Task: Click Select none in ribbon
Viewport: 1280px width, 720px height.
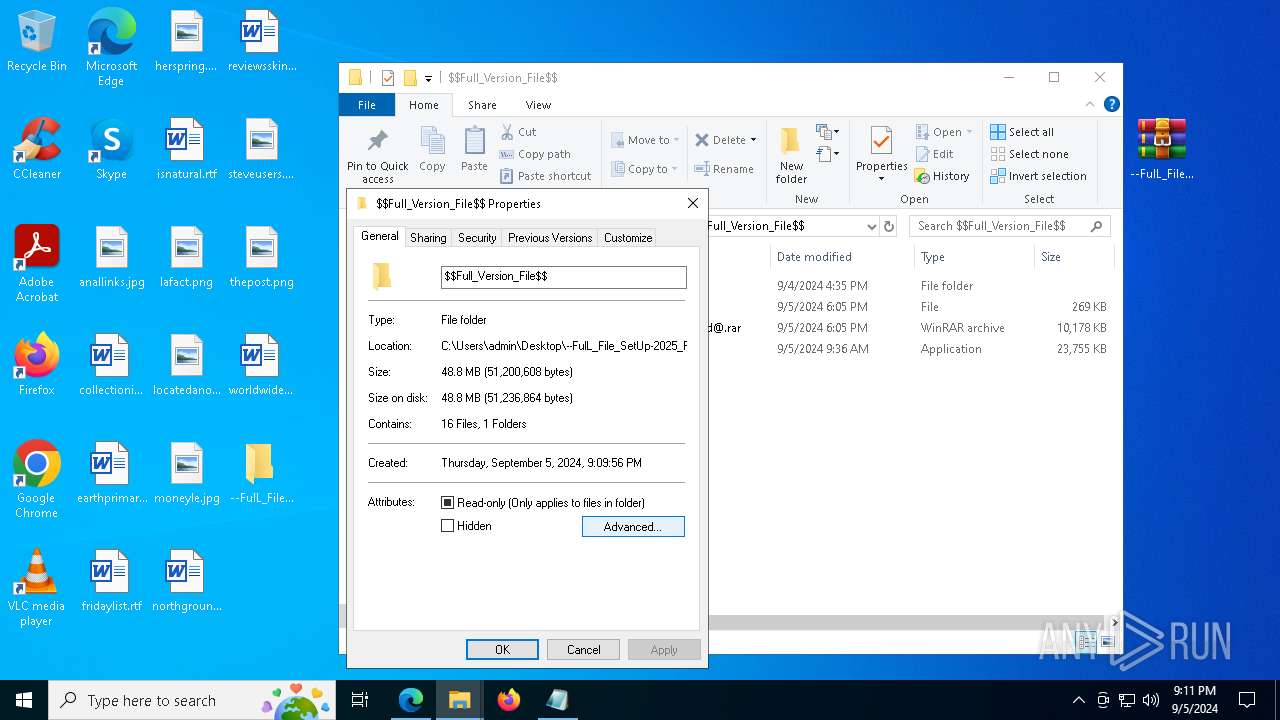Action: (1029, 154)
